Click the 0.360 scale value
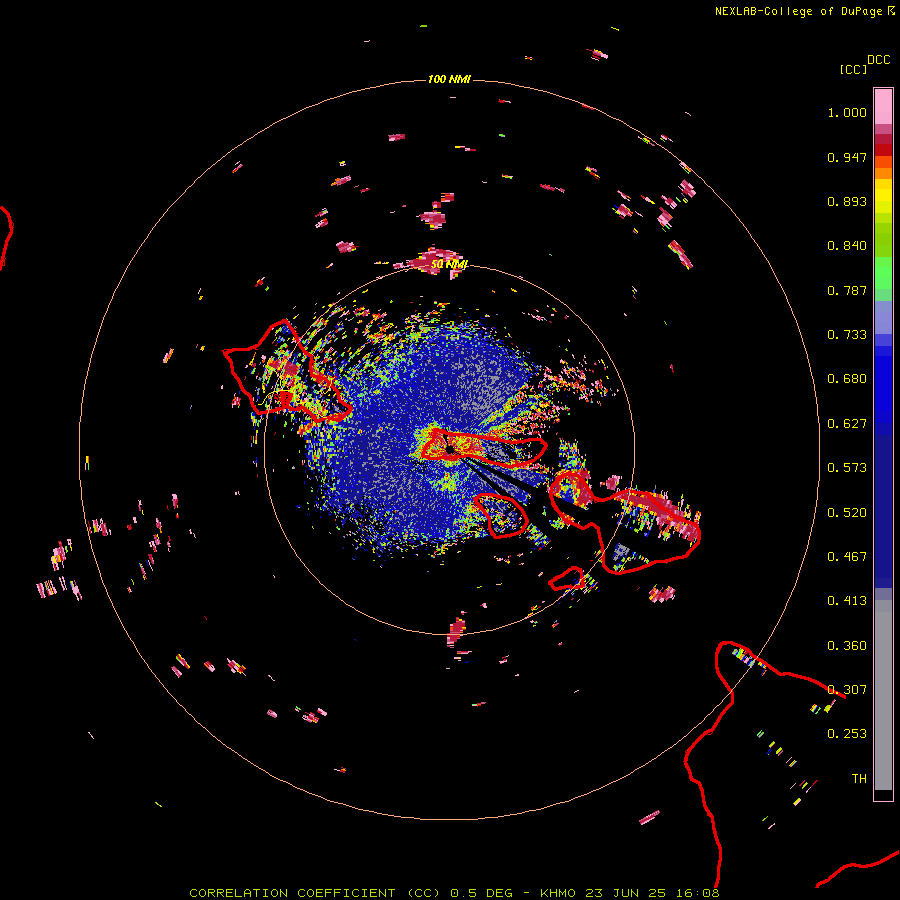Screen dimensions: 900x900 [x=847, y=646]
